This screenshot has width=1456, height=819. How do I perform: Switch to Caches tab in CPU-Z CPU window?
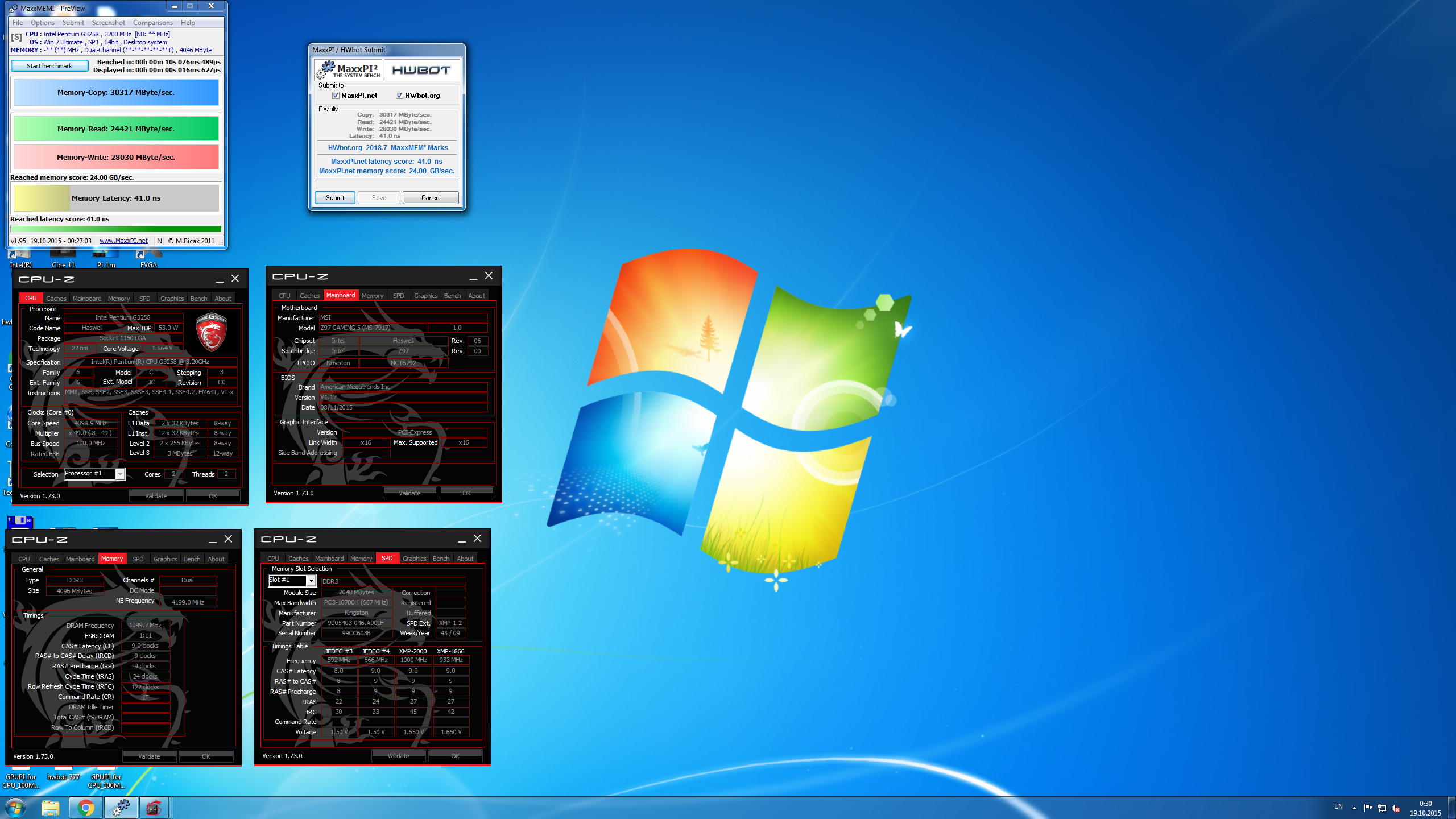point(56,299)
